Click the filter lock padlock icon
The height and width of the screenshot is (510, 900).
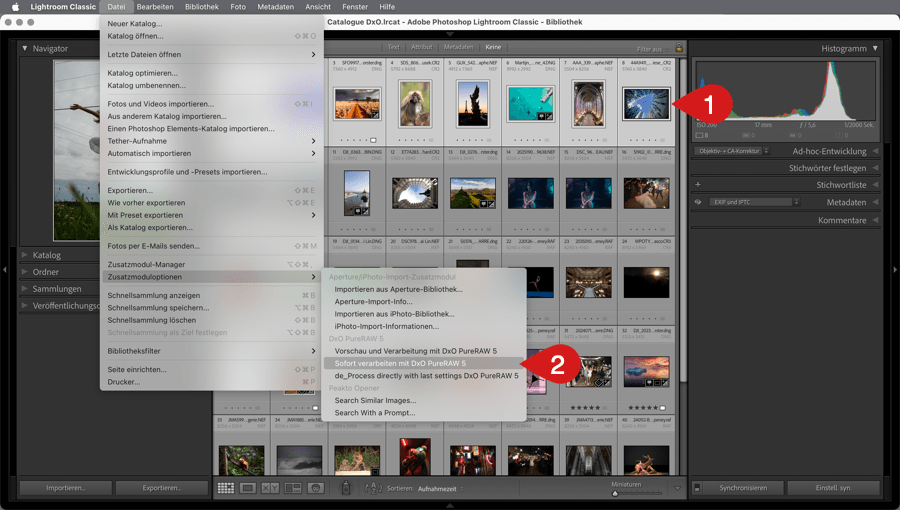(679, 48)
